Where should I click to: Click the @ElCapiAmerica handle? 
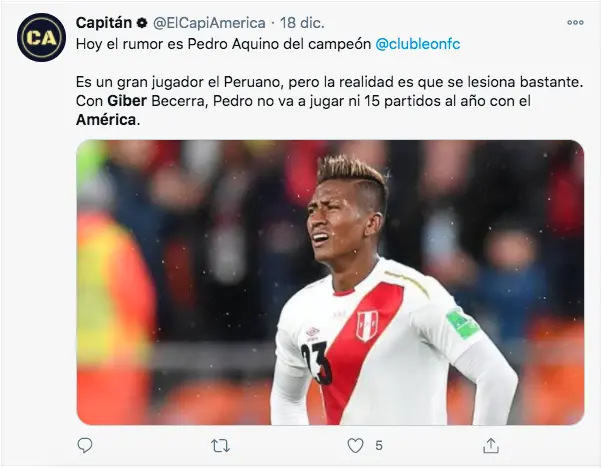(x=209, y=23)
